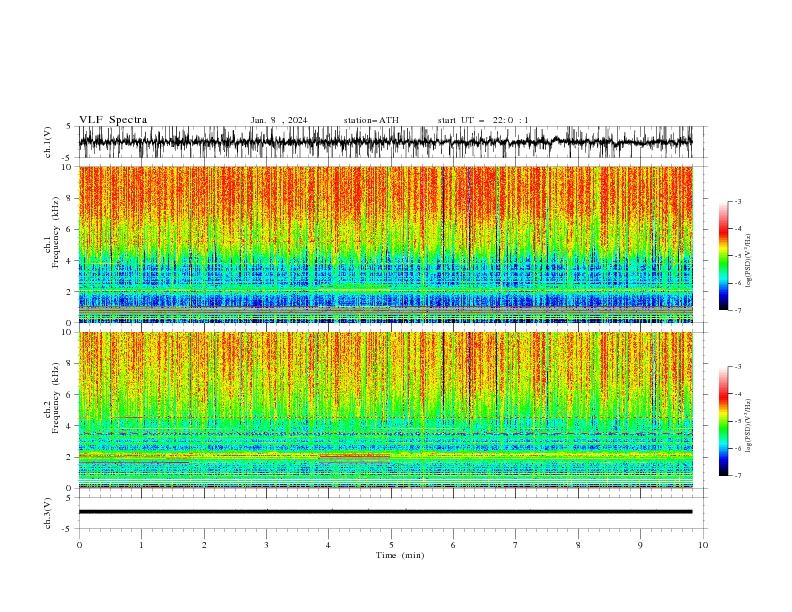Click tick label "5" on the Time axis
Image resolution: width=792 pixels, height=612 pixels.
coord(391,545)
